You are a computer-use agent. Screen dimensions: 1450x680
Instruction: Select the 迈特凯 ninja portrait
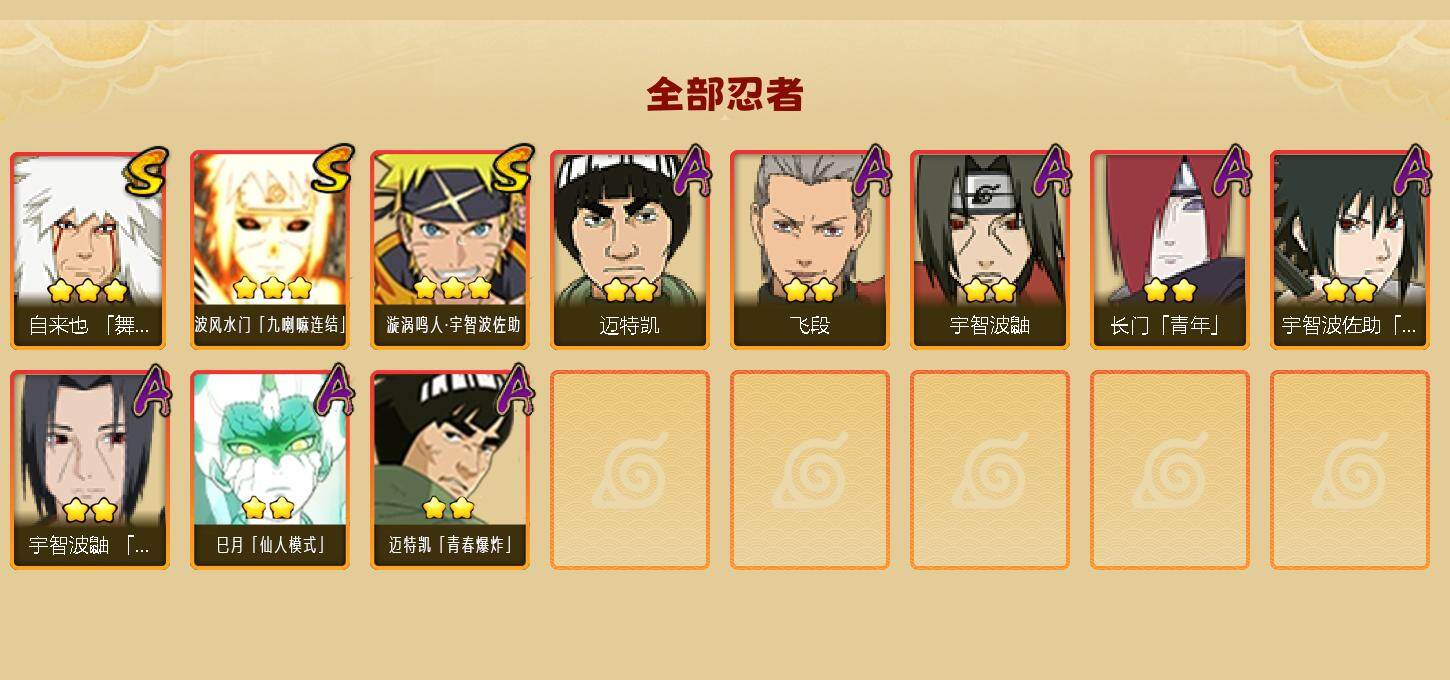tap(630, 250)
